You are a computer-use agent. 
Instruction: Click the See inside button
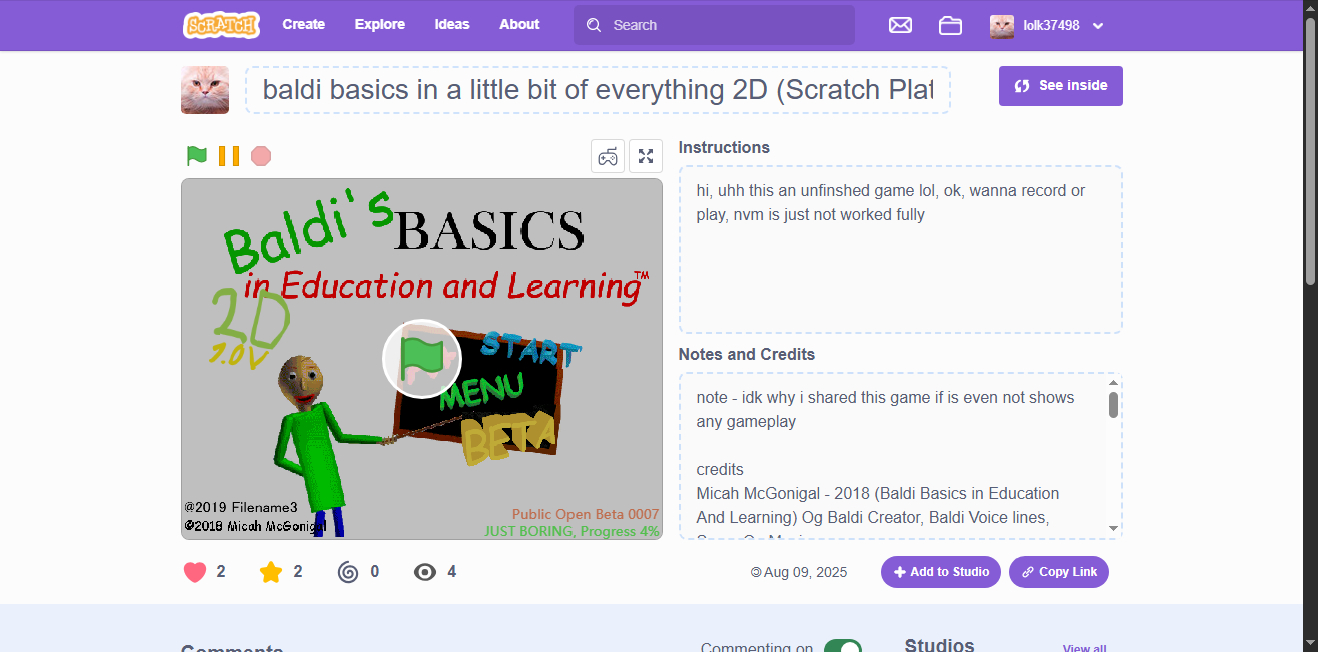[1061, 86]
